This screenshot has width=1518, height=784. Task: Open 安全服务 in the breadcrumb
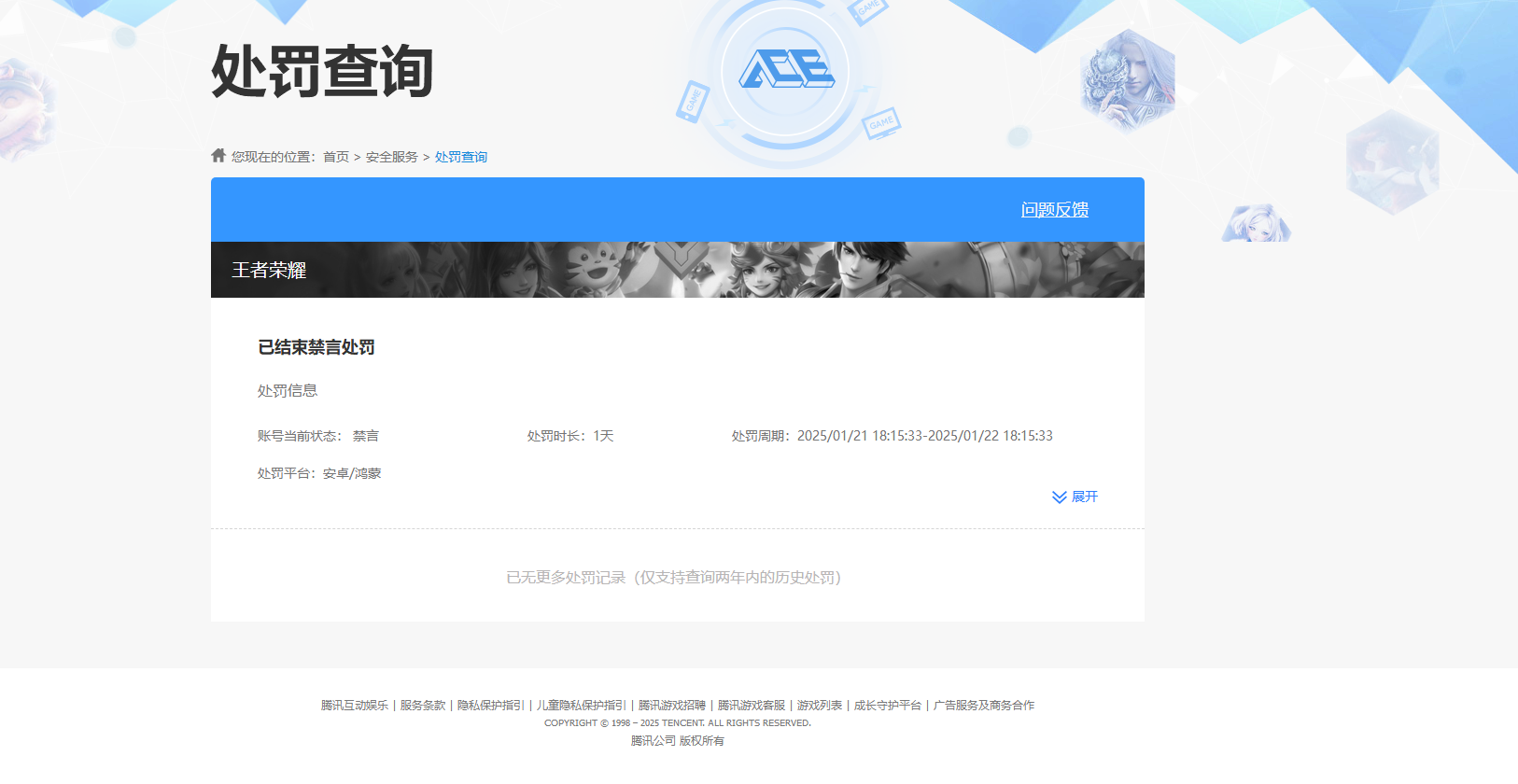[x=392, y=157]
